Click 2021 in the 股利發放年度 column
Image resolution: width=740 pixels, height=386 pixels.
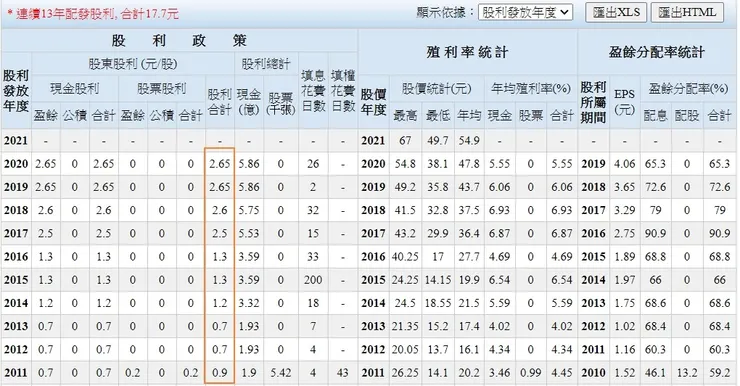pos(16,141)
